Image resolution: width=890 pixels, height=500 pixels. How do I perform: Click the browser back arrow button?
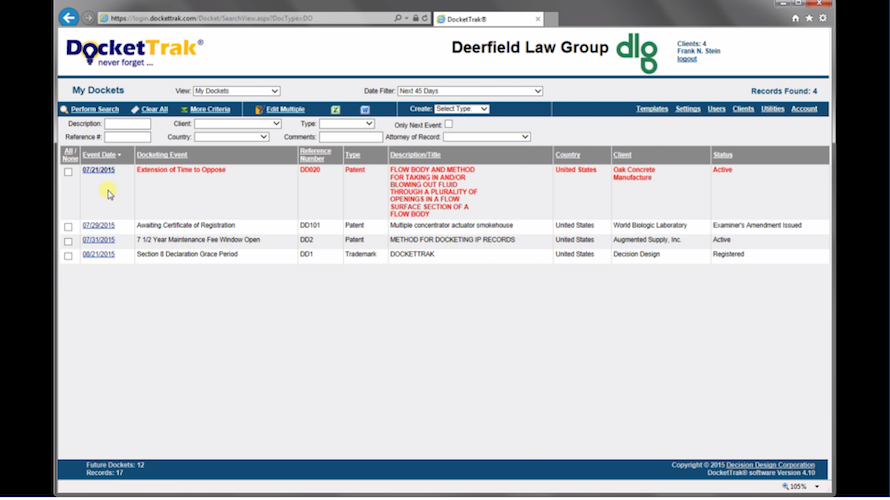[x=69, y=18]
